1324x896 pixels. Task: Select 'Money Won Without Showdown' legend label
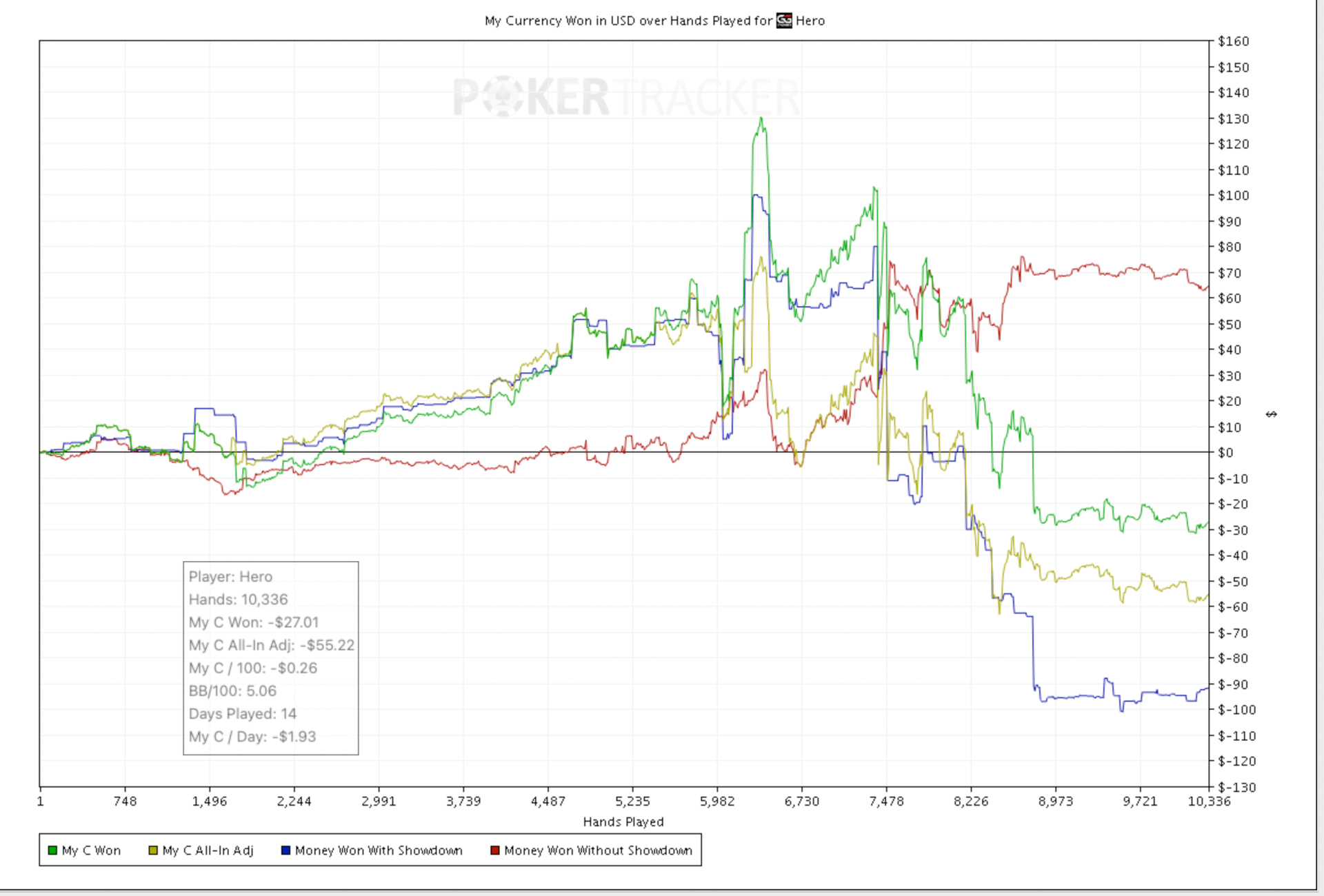(598, 851)
